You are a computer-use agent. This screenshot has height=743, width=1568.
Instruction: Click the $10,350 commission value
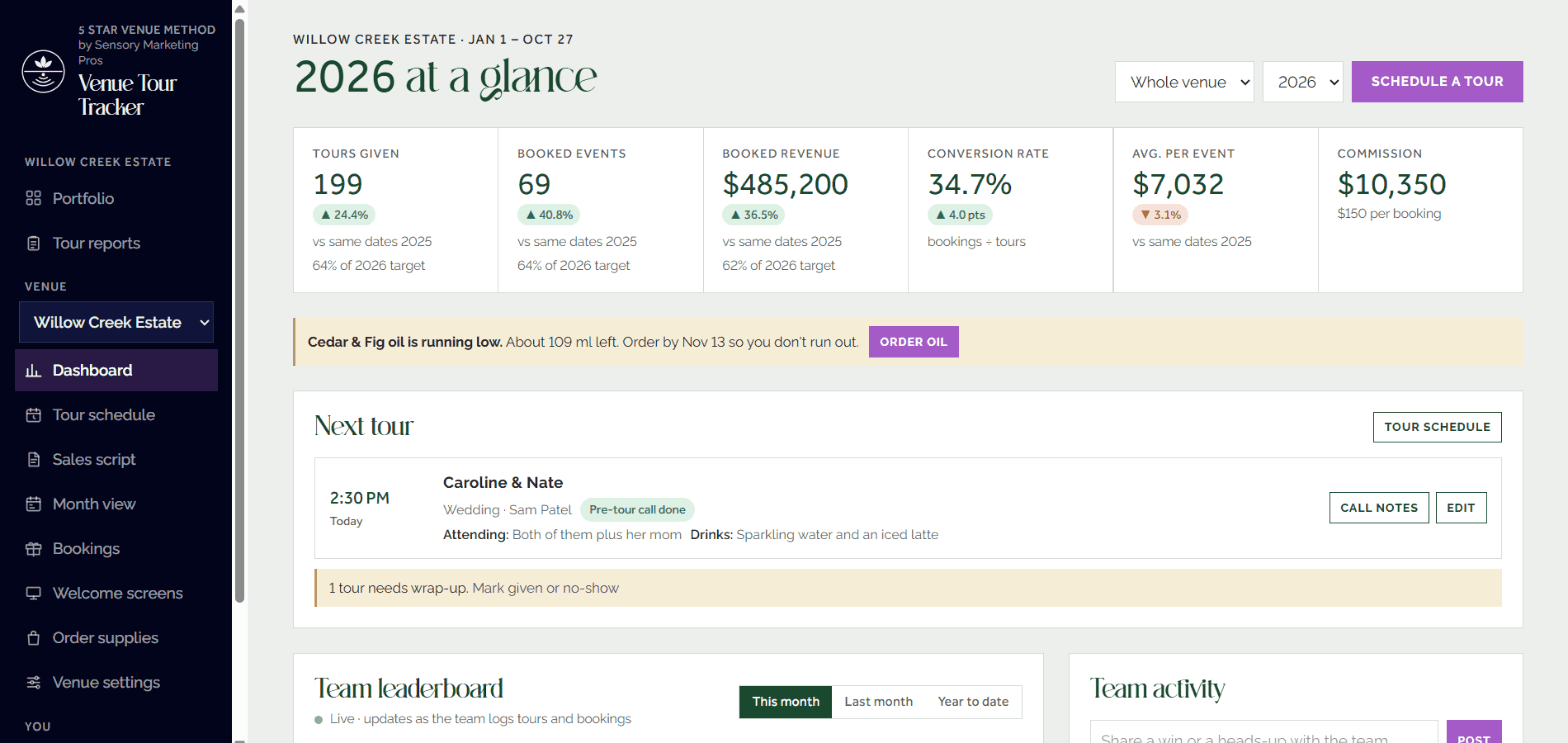pos(1392,184)
